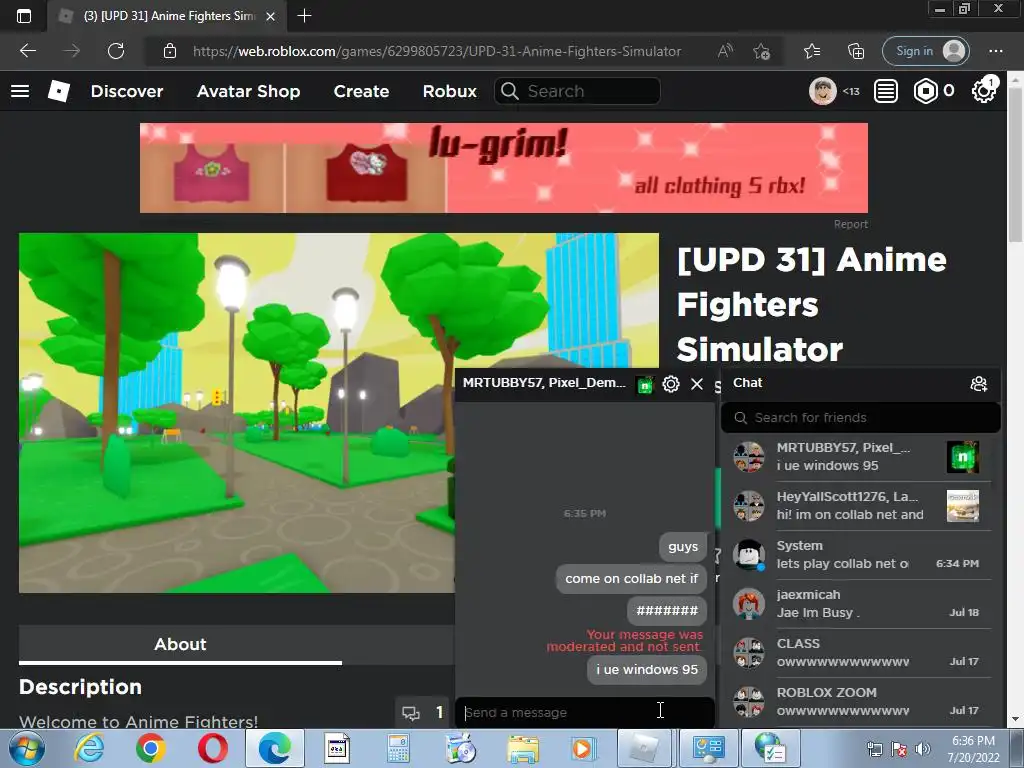
Task: Click the Roblox search field
Action: [x=577, y=91]
